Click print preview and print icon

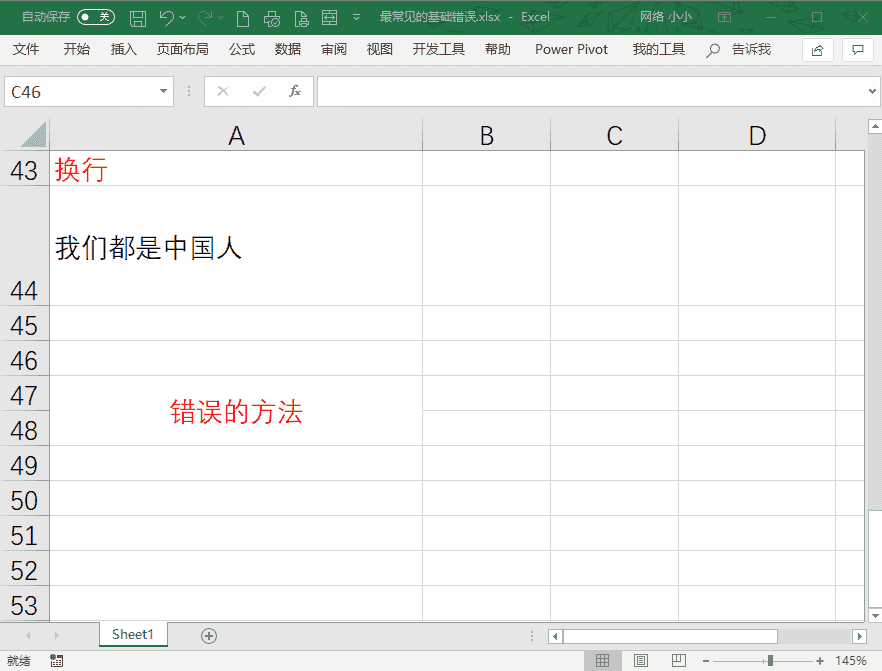[272, 19]
